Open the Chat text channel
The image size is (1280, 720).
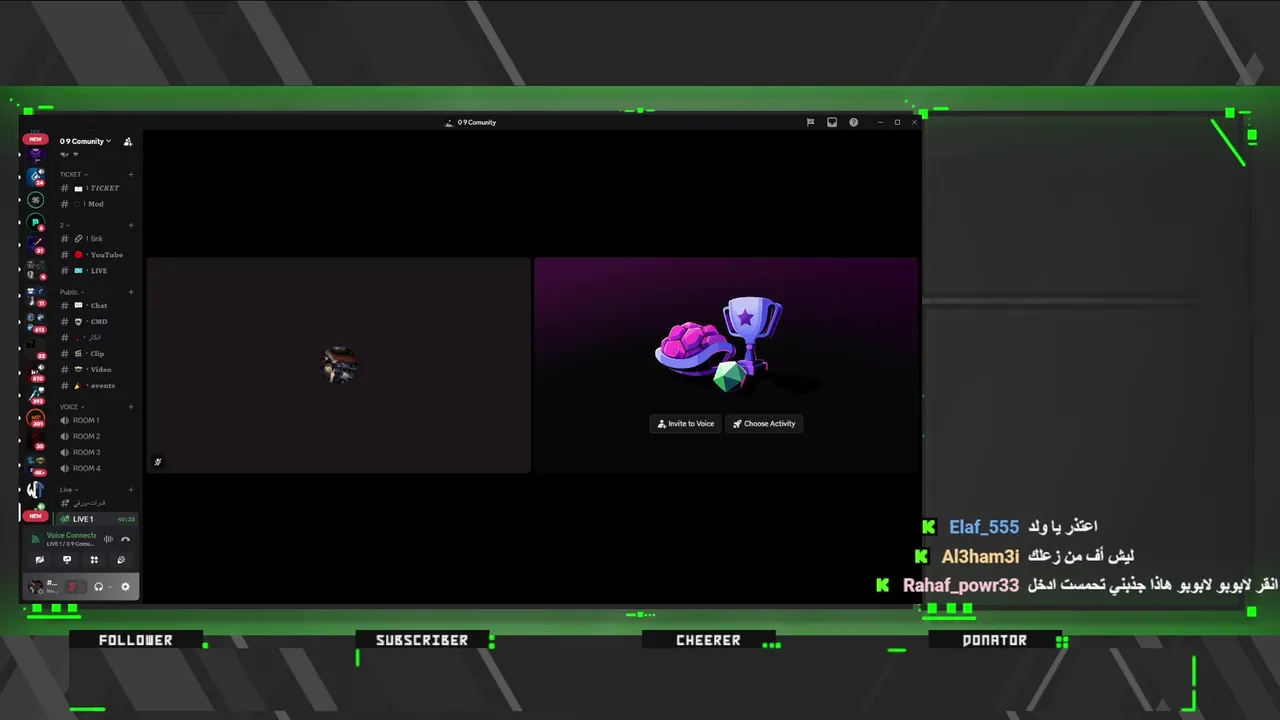pos(97,306)
